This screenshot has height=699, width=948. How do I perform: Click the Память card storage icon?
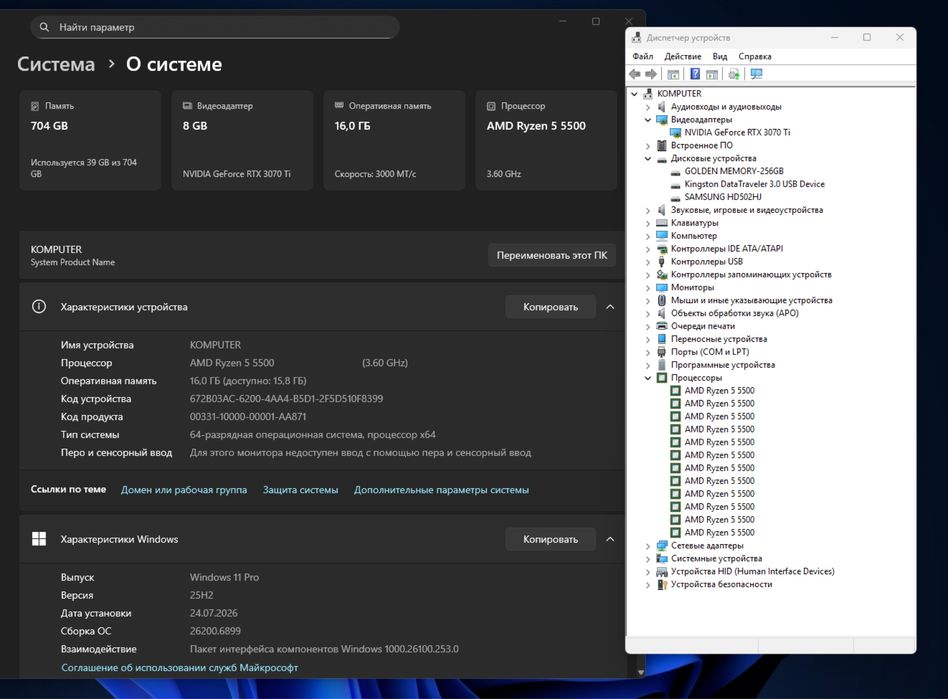[35, 106]
